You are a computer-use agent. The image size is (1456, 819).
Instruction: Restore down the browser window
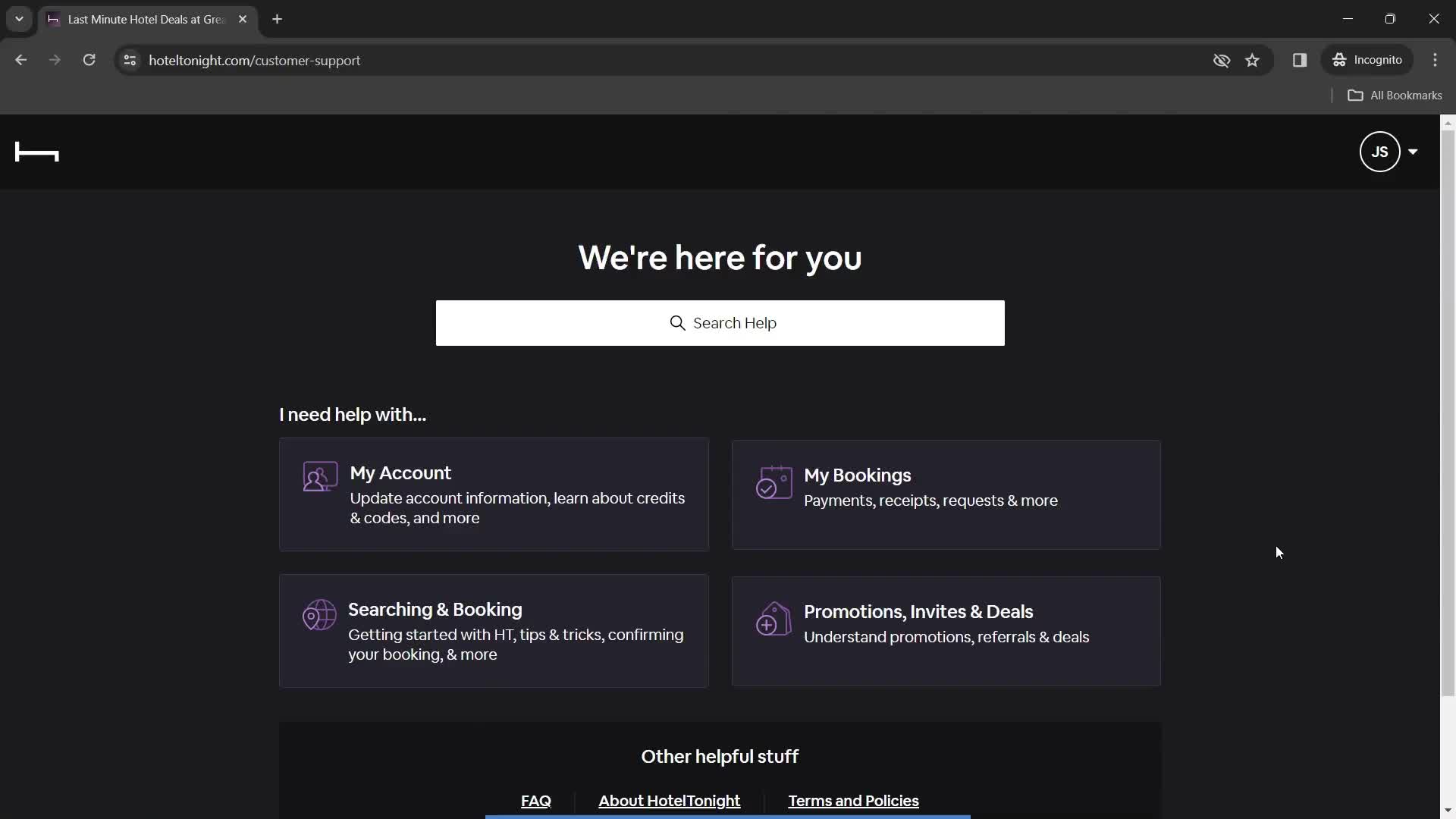(x=1390, y=19)
